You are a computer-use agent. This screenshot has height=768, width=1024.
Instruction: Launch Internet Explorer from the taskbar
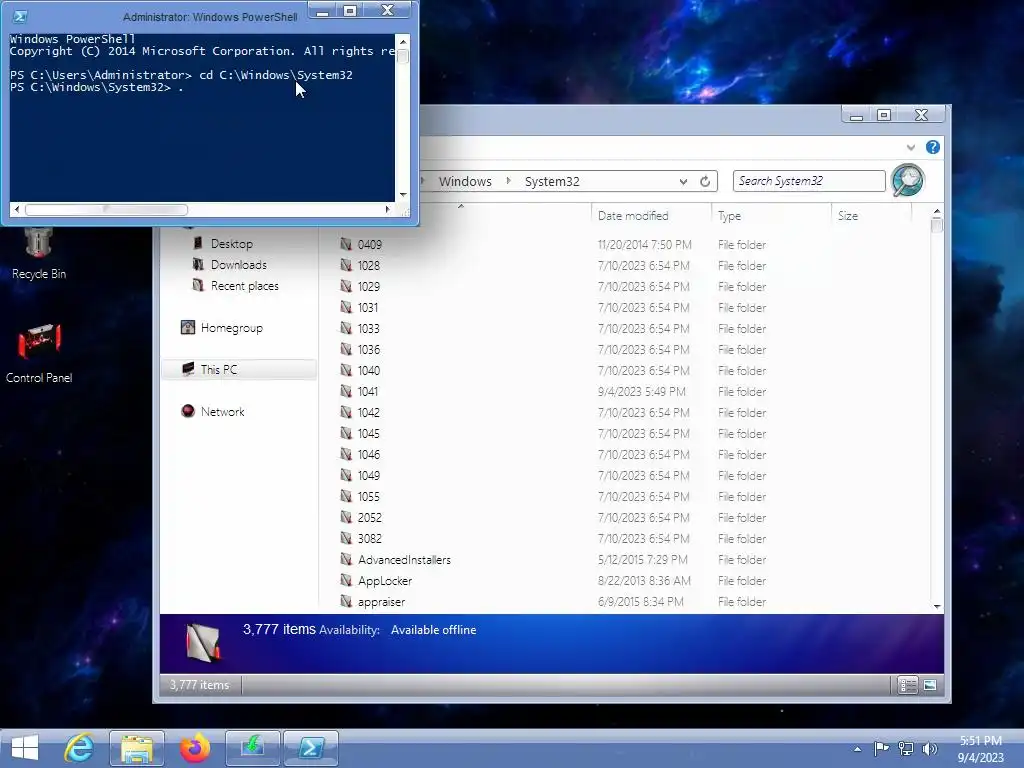(79, 748)
